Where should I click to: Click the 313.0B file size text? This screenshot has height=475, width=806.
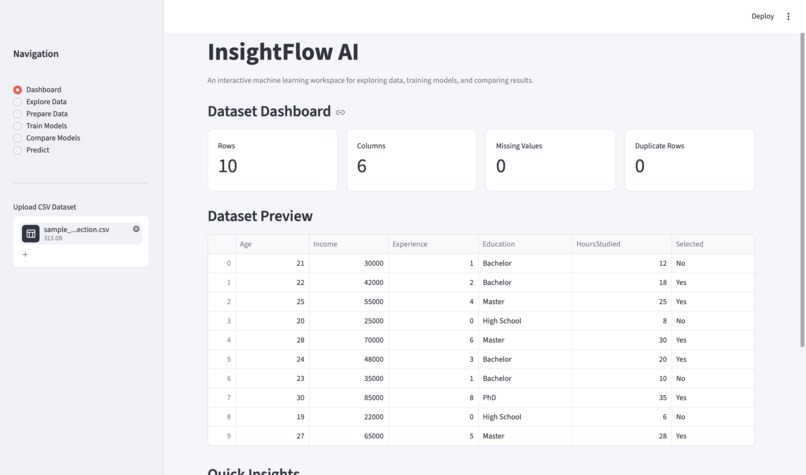click(x=53, y=238)
